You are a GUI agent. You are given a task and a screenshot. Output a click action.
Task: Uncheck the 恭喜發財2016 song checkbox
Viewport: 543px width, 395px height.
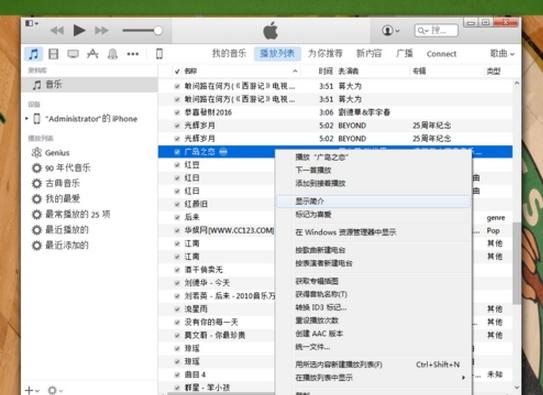pyautogui.click(x=177, y=113)
